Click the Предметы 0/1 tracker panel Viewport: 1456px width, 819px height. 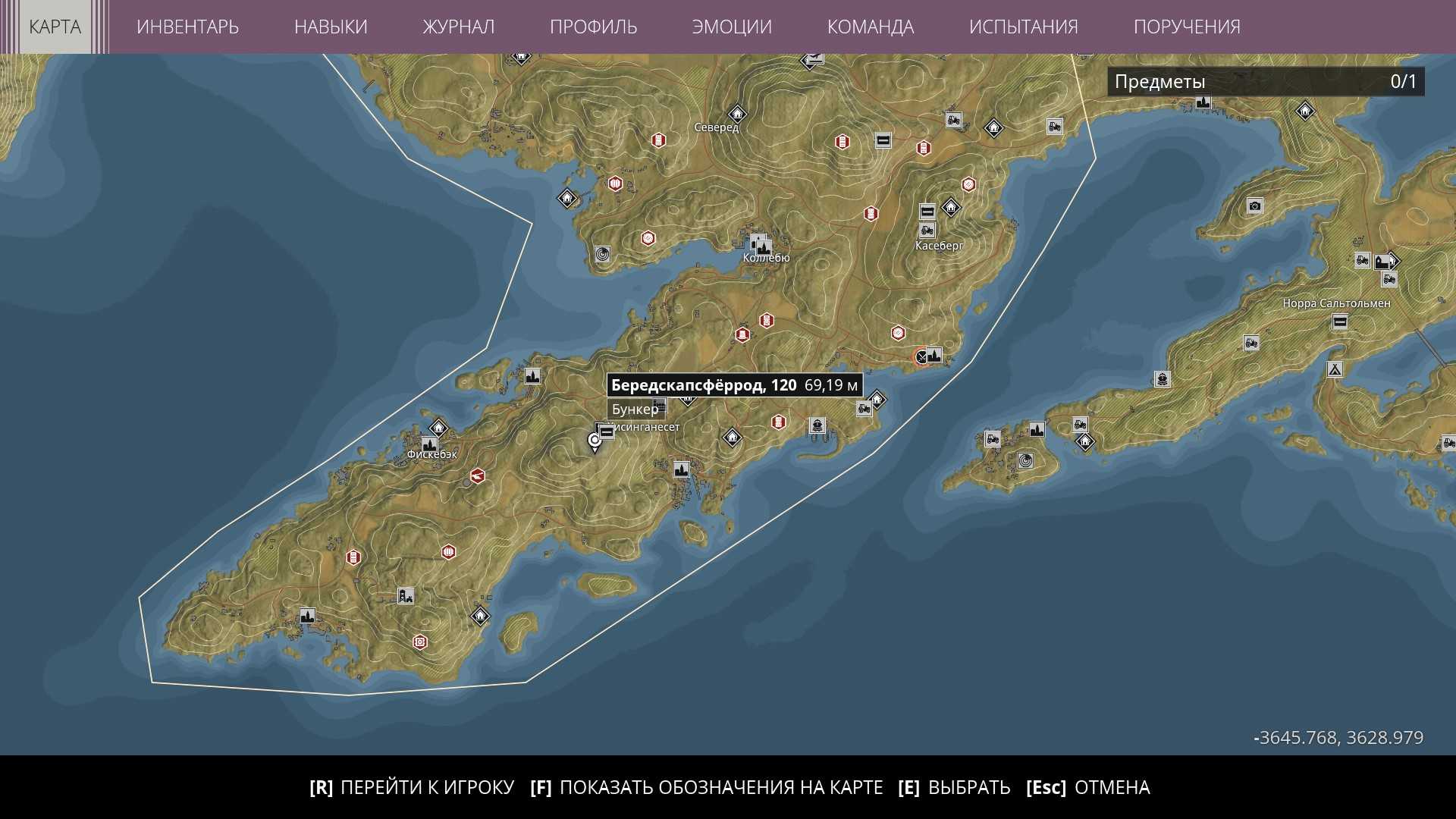(1265, 82)
